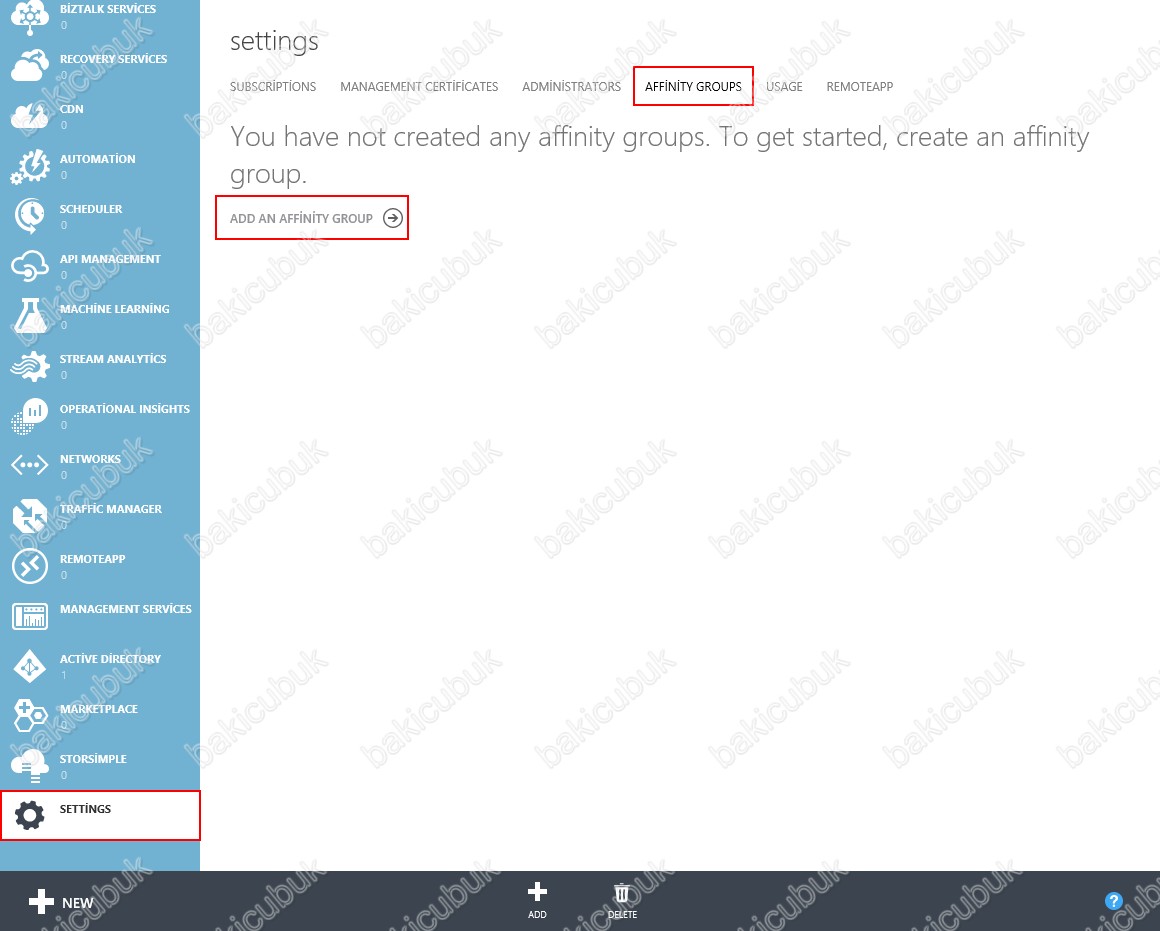Select the Active Directory diamond icon
Image resolution: width=1160 pixels, height=931 pixels.
tap(30, 666)
